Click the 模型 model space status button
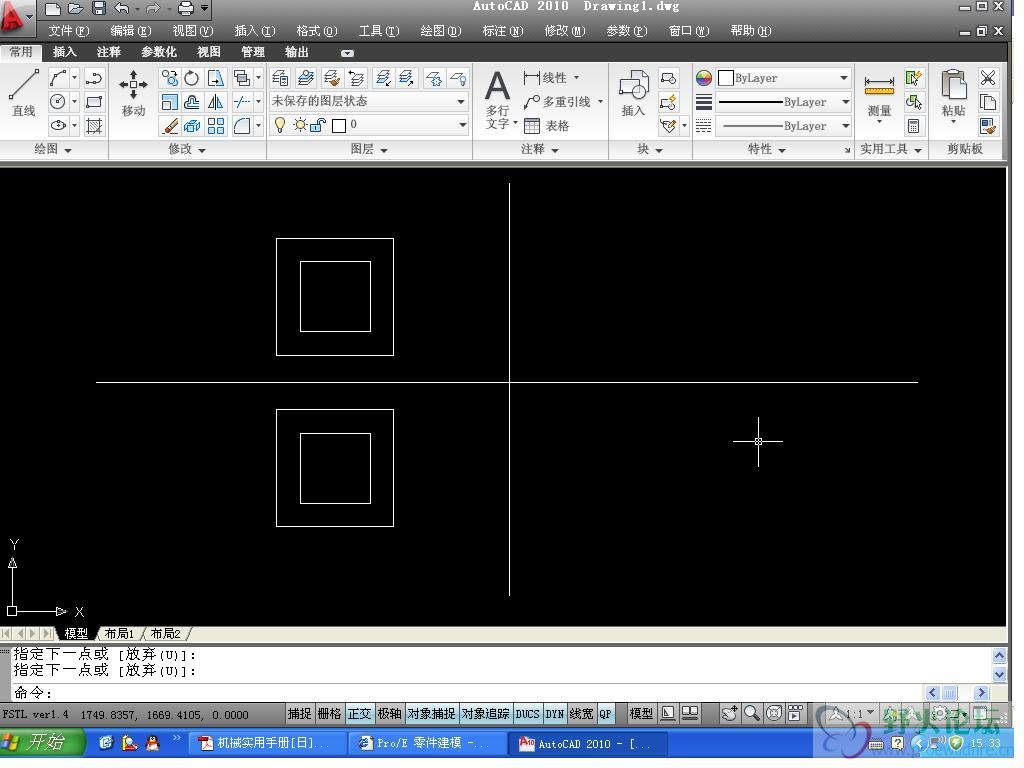The image size is (1024, 768). (x=641, y=714)
